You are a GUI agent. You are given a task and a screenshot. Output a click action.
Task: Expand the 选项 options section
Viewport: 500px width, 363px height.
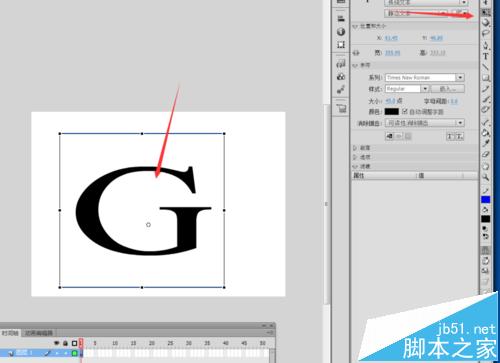click(355, 157)
